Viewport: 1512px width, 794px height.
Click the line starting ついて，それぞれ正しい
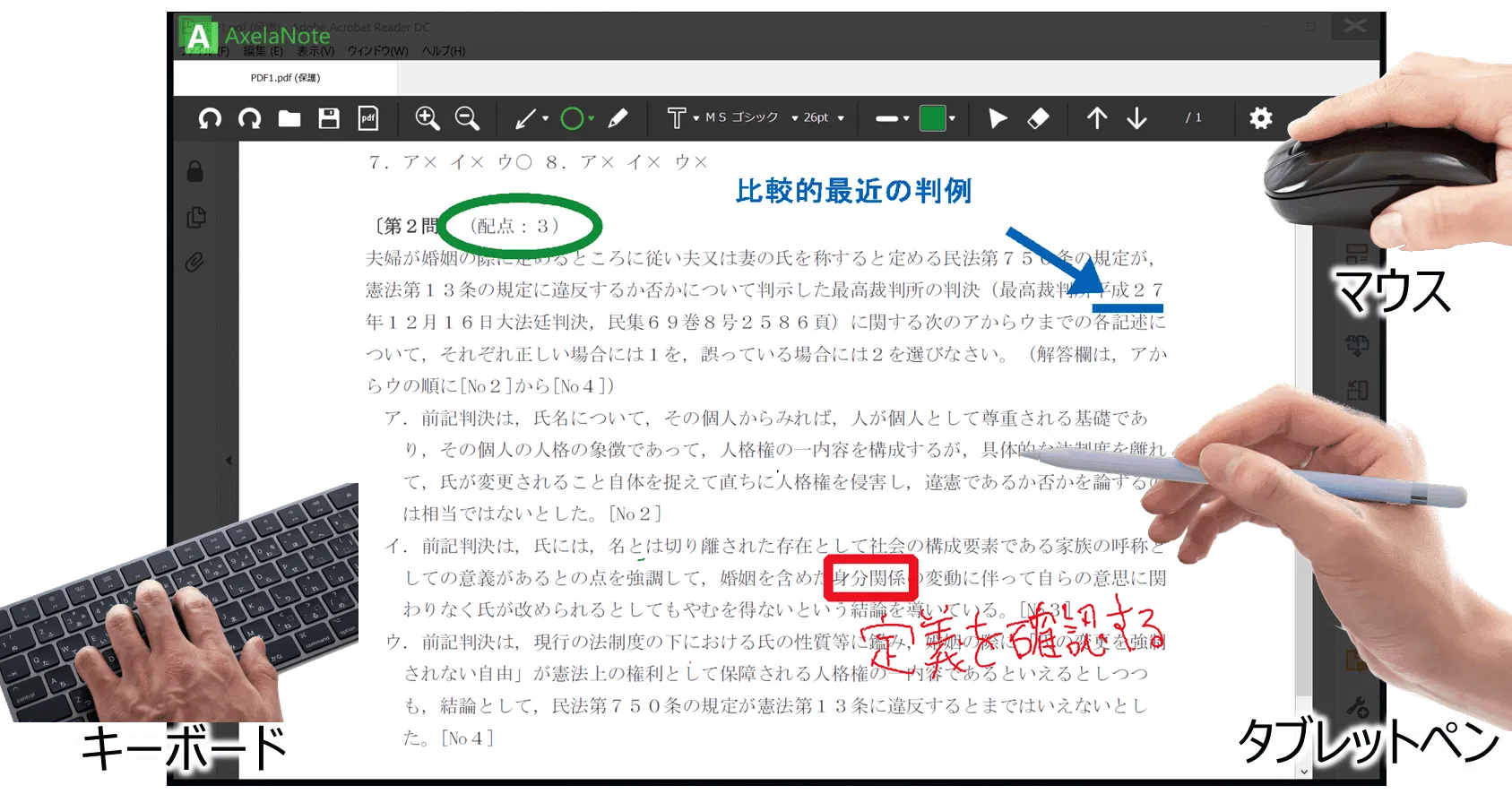pos(766,354)
